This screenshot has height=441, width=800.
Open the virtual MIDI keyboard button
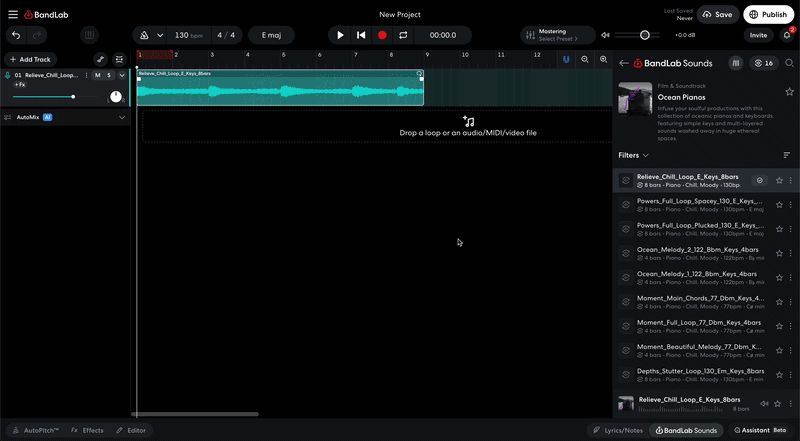pyautogui.click(x=89, y=35)
